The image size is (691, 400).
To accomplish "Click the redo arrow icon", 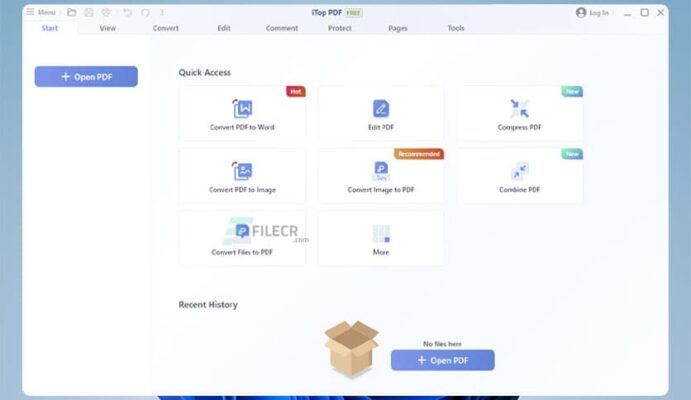I will (x=145, y=12).
